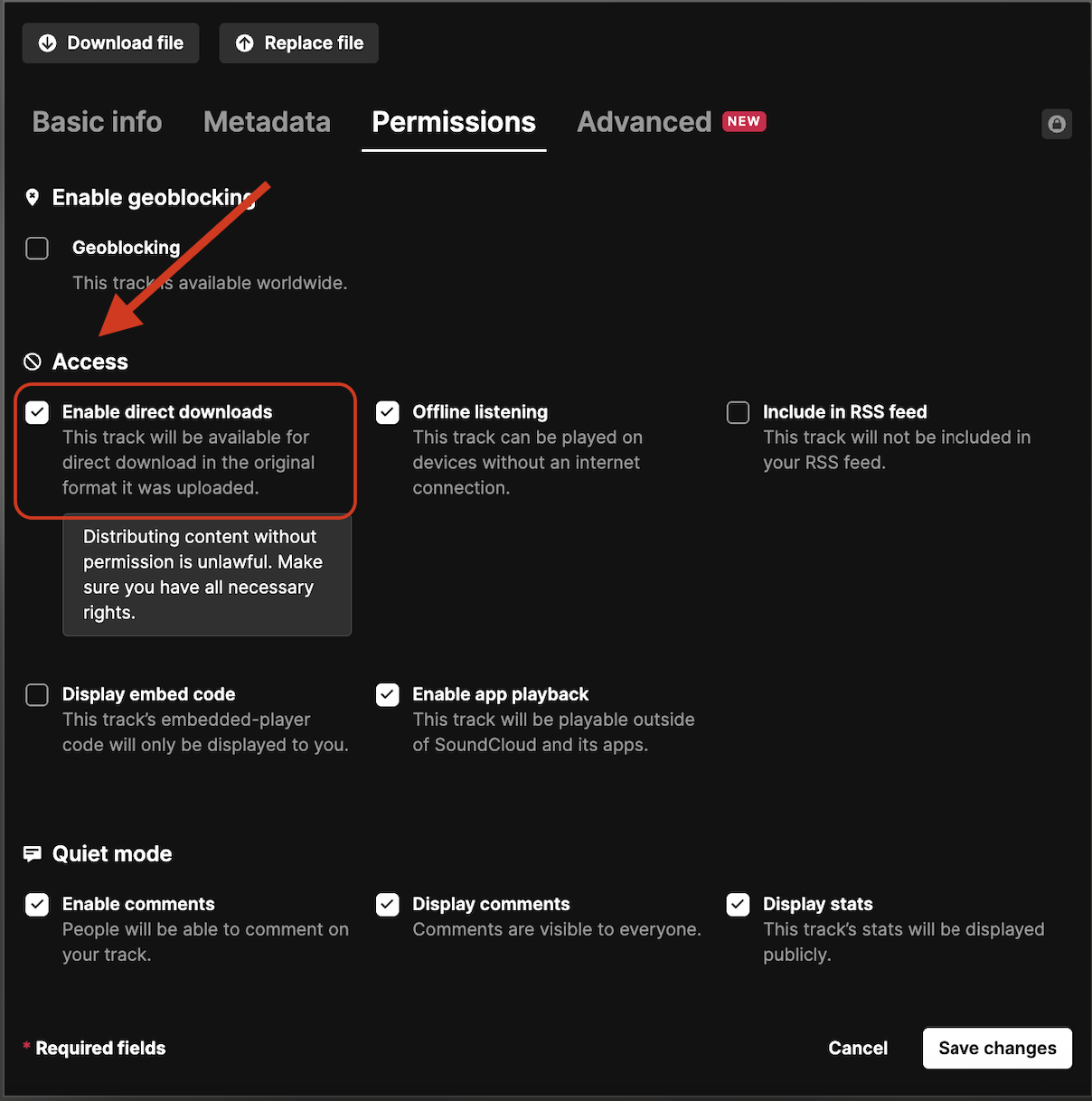This screenshot has width=1092, height=1101.
Task: Uncheck Enable direct downloads
Action: pyautogui.click(x=37, y=412)
